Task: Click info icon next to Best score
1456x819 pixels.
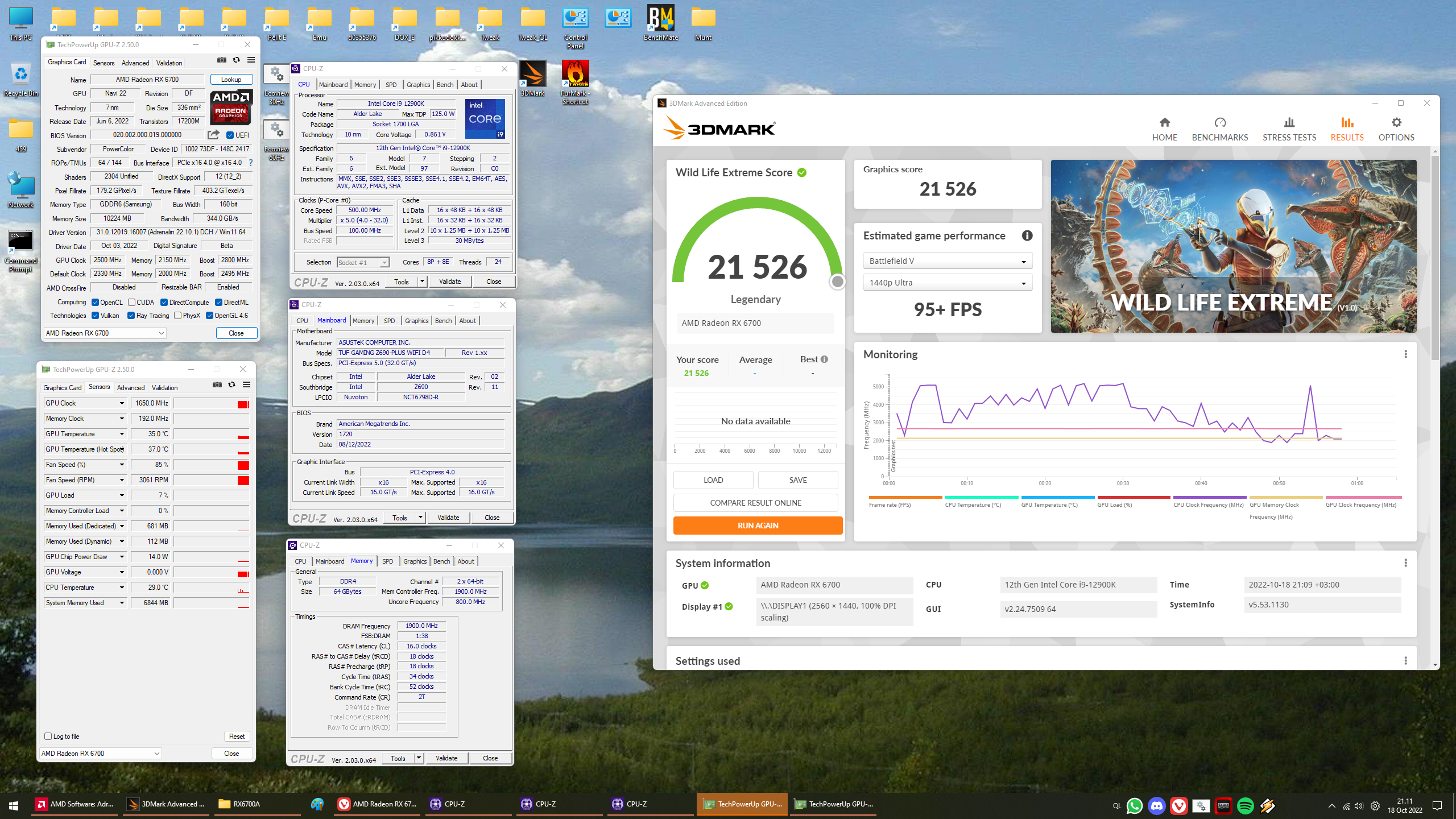Action: pos(824,359)
